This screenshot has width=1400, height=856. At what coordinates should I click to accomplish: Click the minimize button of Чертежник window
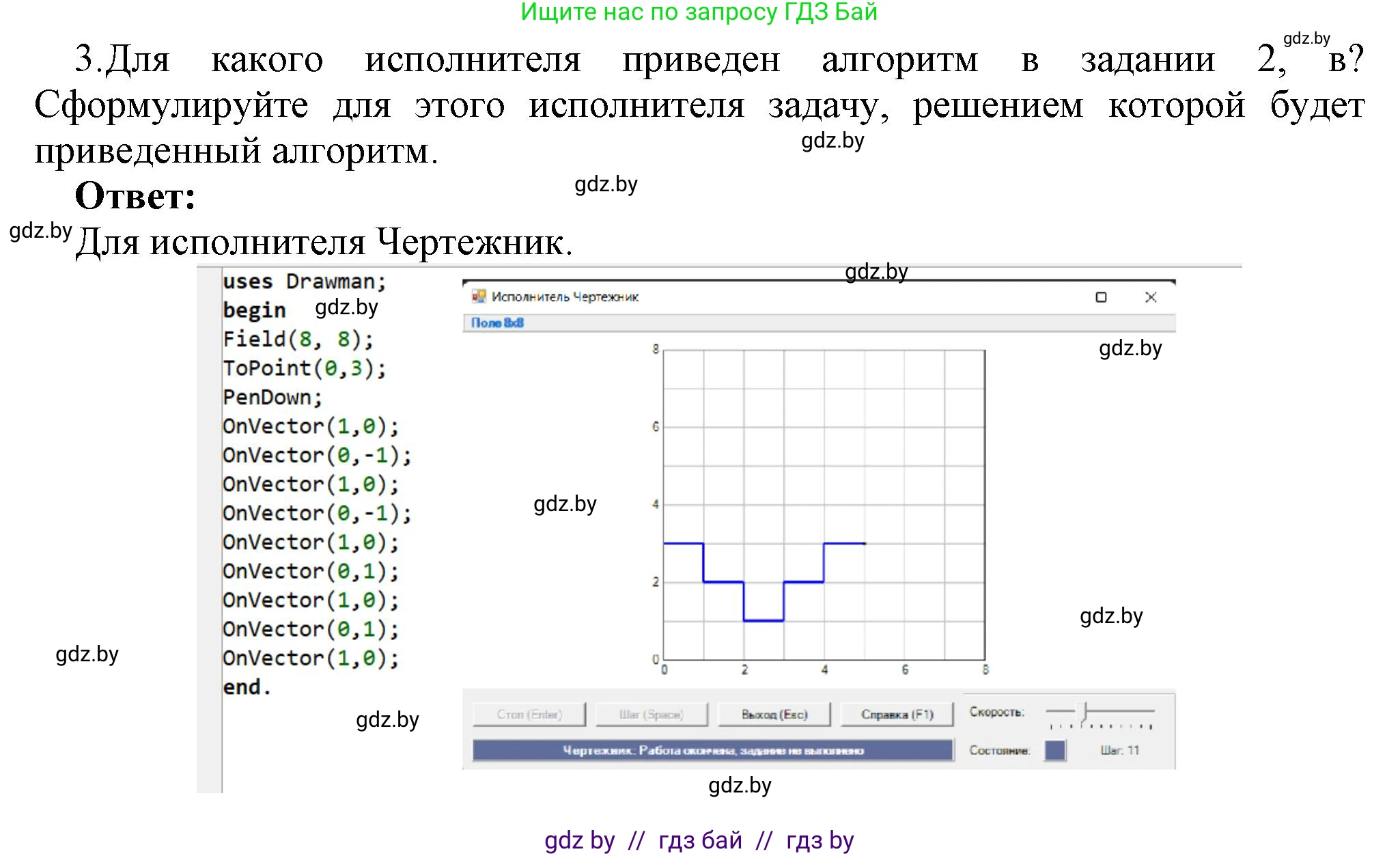click(1101, 296)
